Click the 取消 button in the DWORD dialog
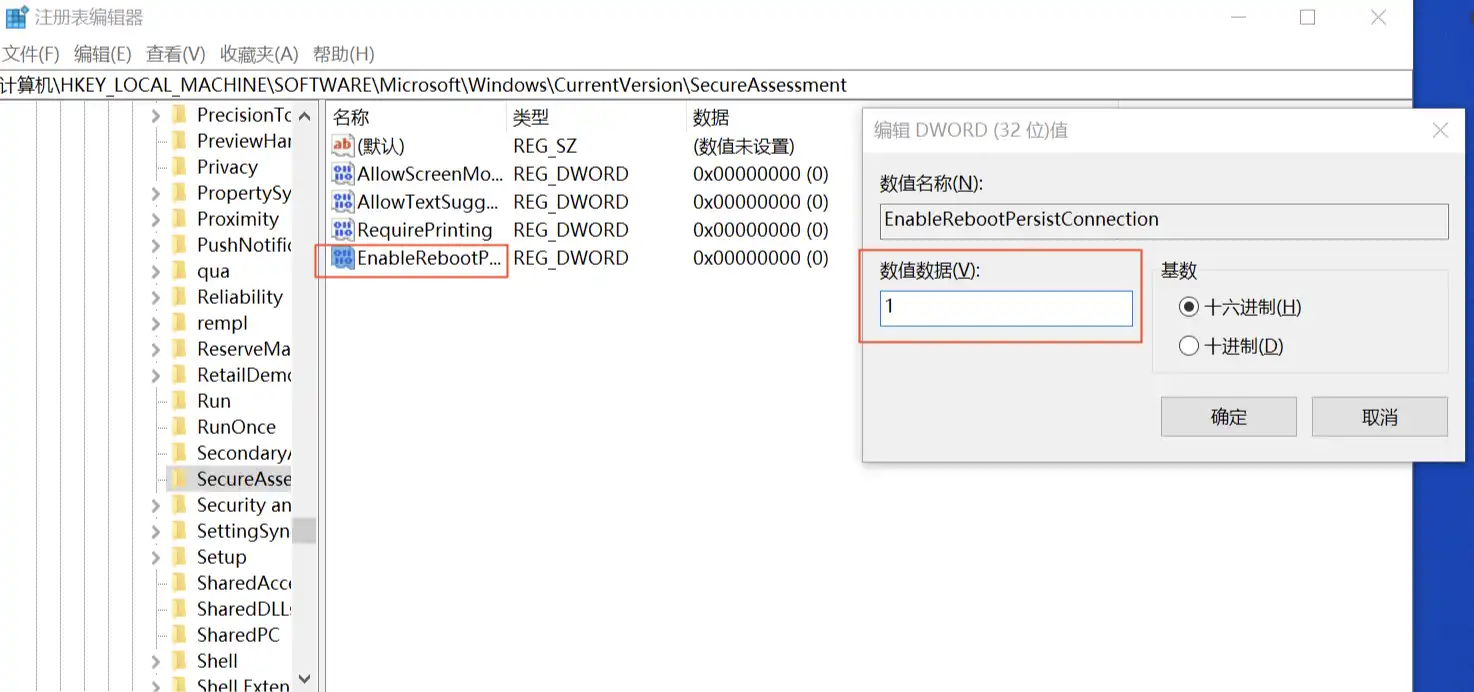 1380,417
